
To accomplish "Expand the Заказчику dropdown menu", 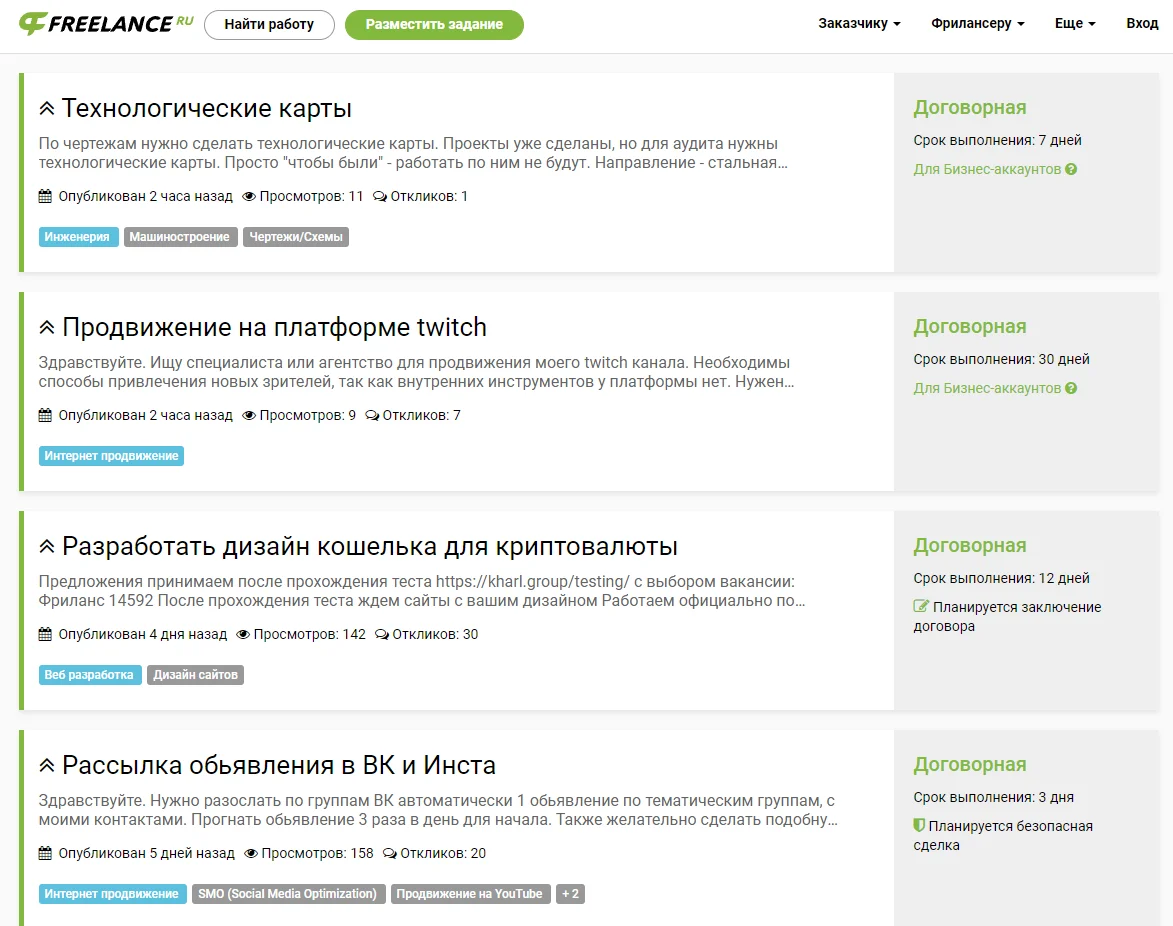I will click(x=859, y=23).
